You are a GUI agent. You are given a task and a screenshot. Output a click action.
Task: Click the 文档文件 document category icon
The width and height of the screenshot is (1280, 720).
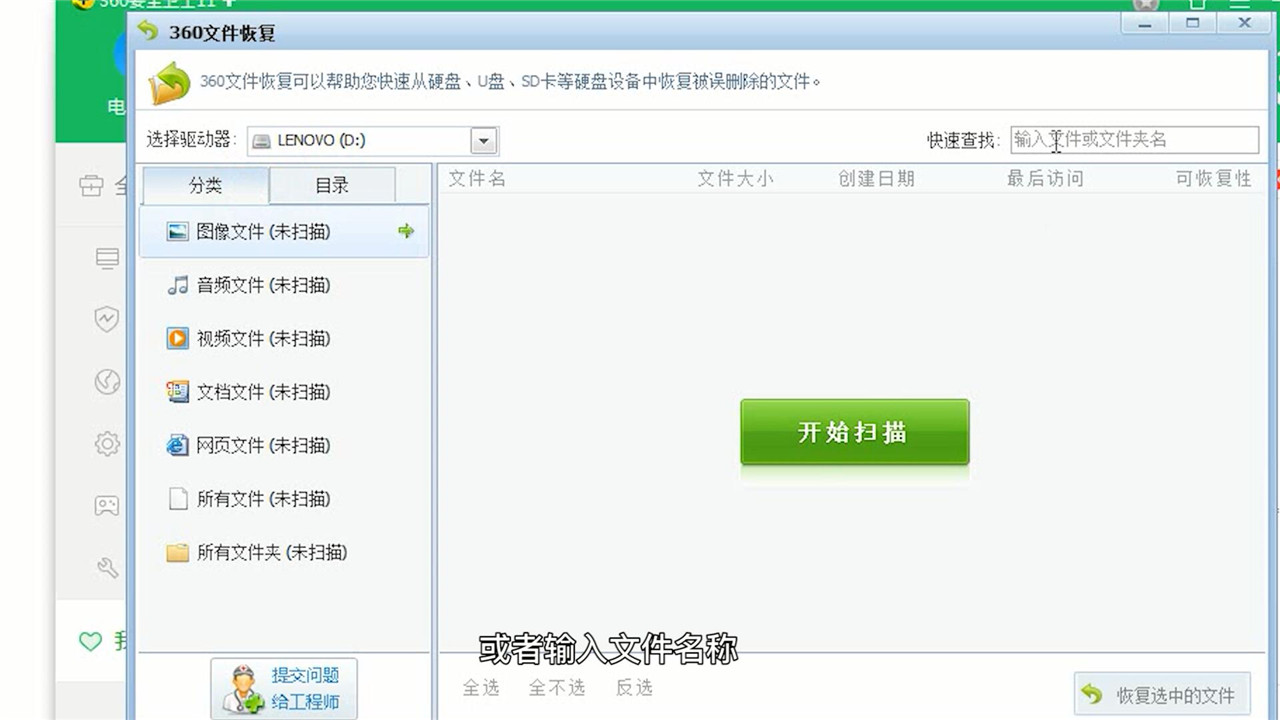(x=178, y=392)
